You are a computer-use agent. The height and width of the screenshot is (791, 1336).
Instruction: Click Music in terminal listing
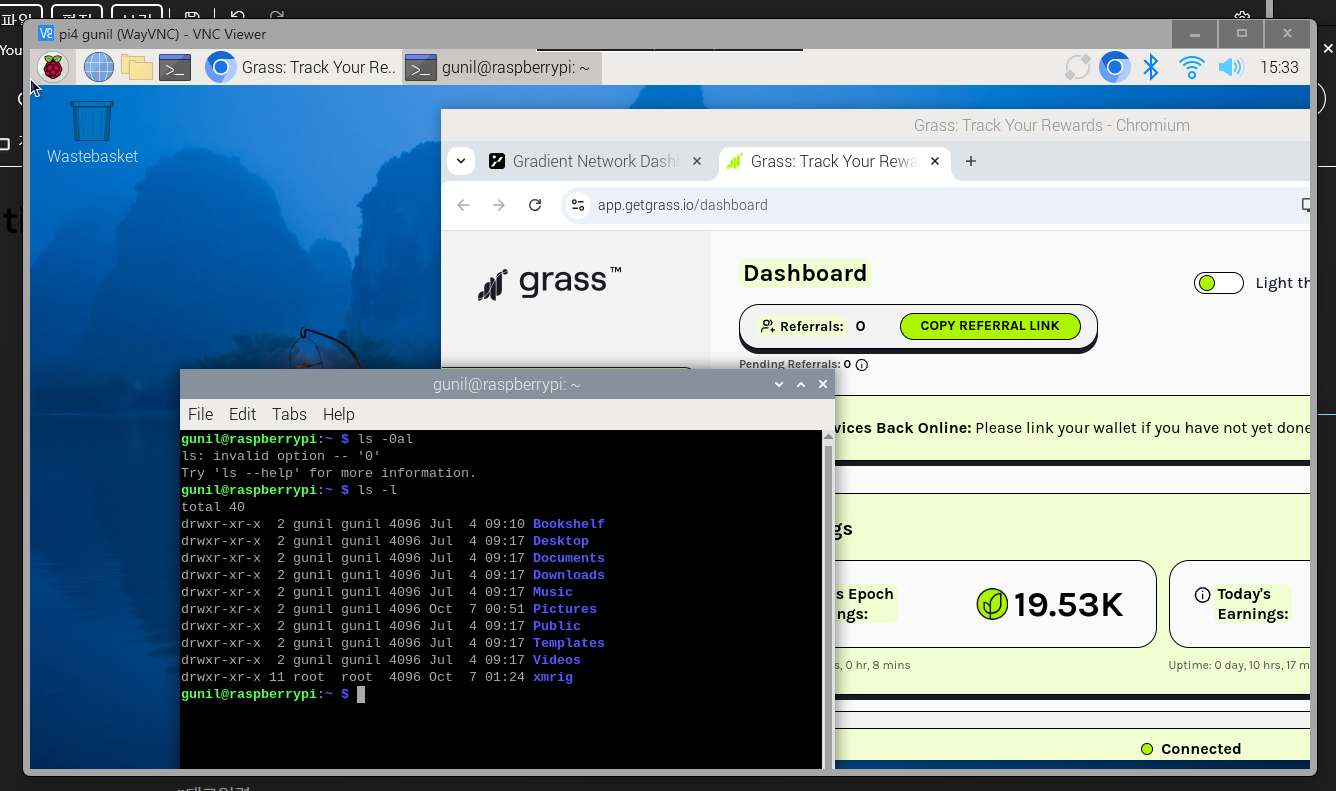point(552,592)
